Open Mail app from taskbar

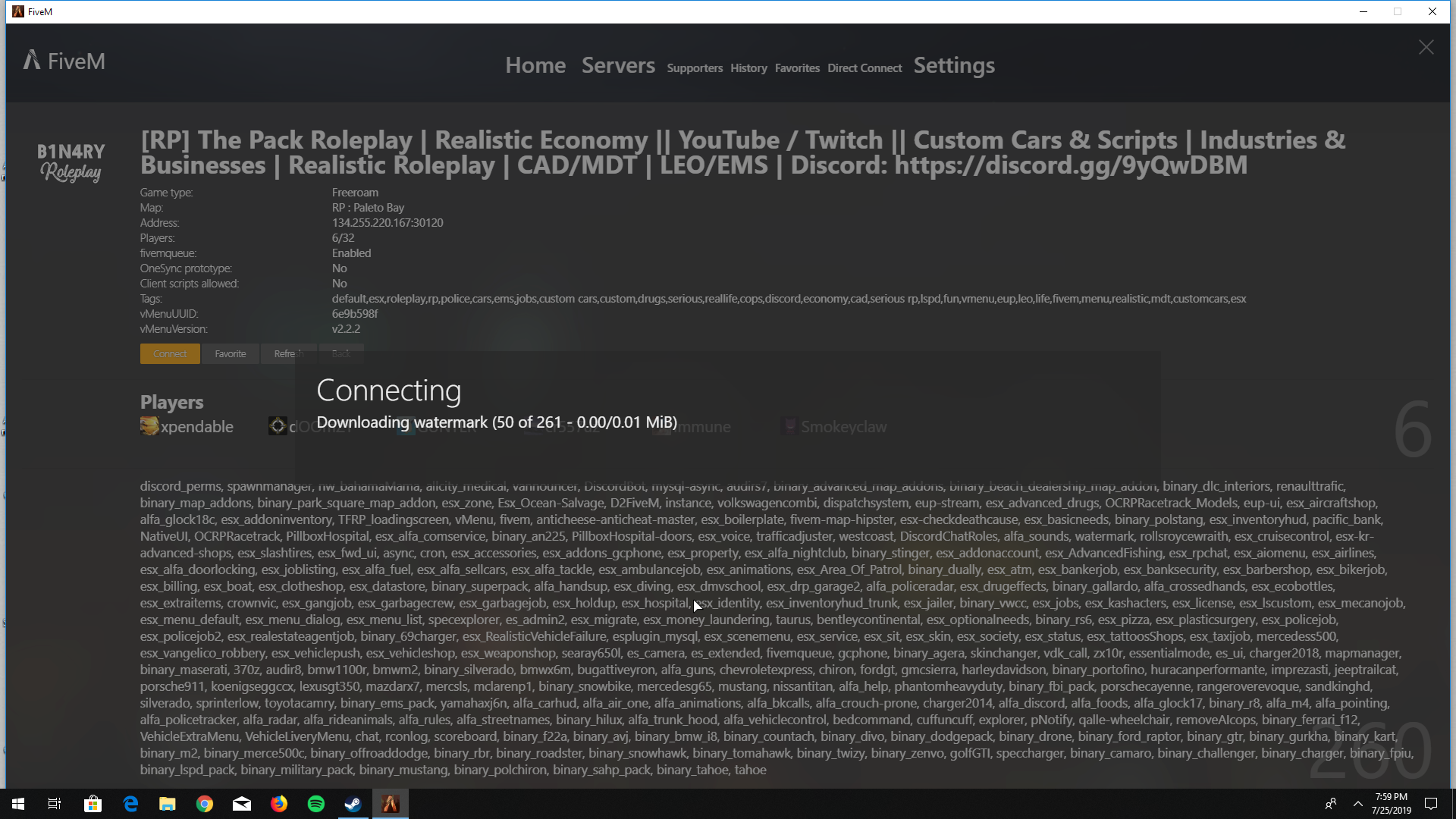[x=242, y=804]
